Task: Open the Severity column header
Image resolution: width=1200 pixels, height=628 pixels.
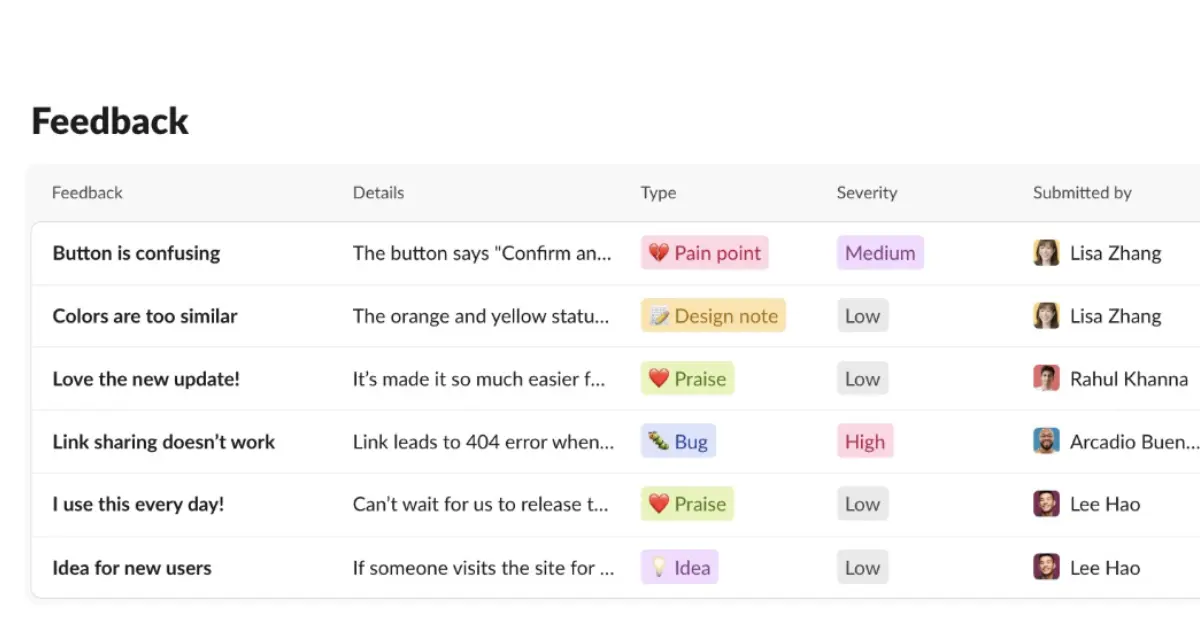Action: point(866,192)
